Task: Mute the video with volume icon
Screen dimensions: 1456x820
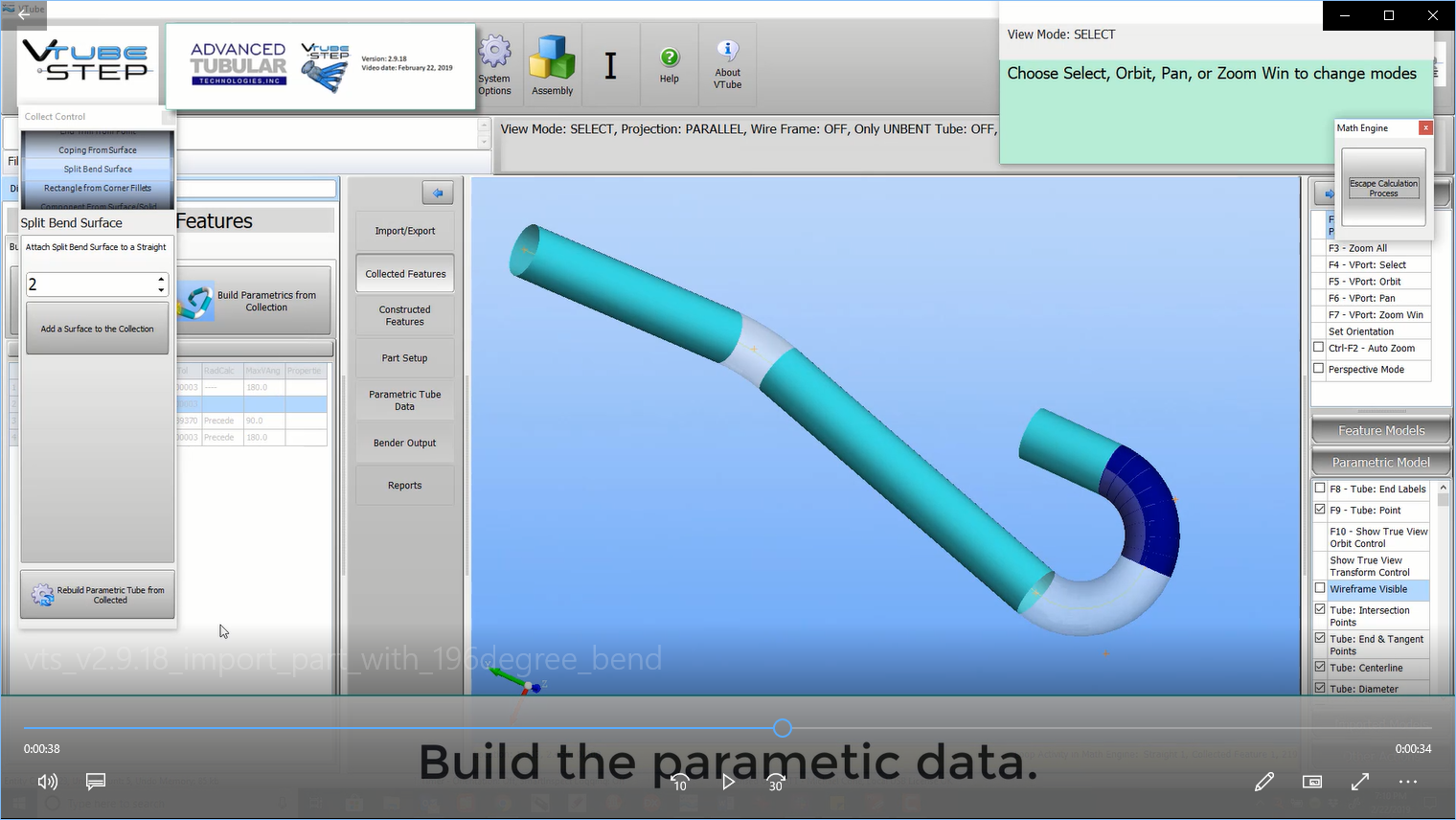Action: [x=47, y=782]
